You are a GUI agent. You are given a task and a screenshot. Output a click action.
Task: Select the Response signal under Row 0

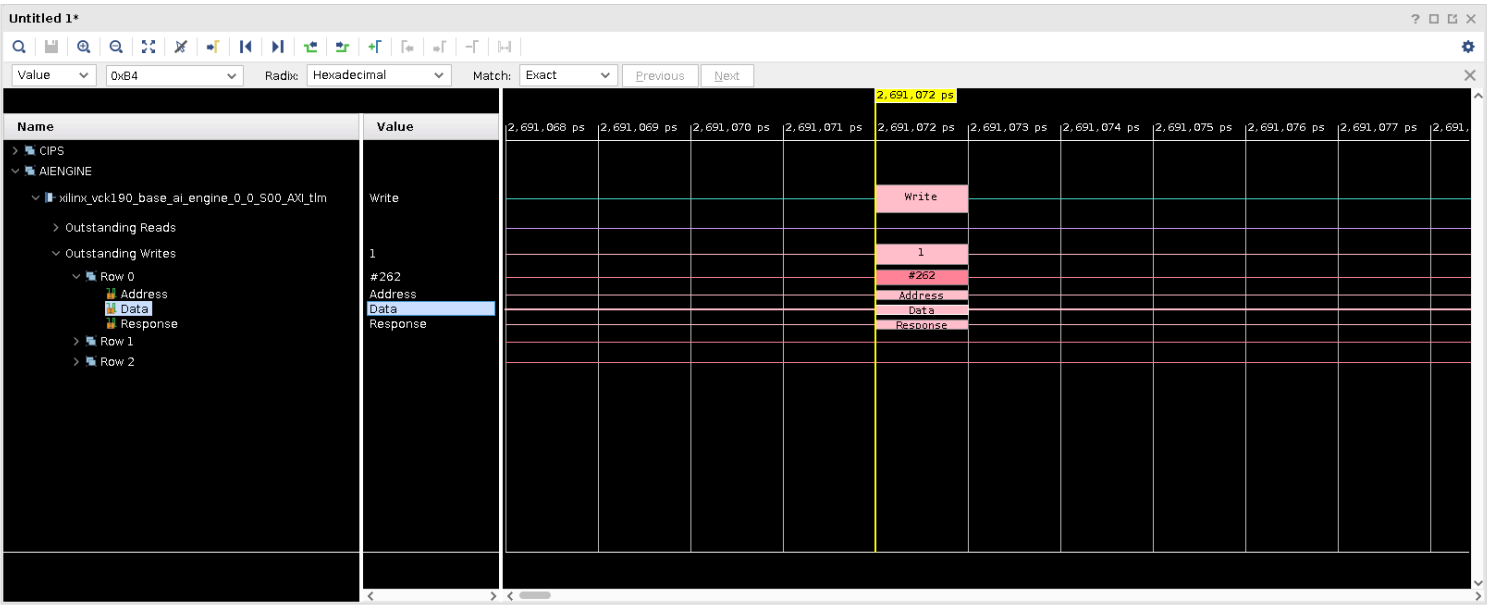point(148,324)
